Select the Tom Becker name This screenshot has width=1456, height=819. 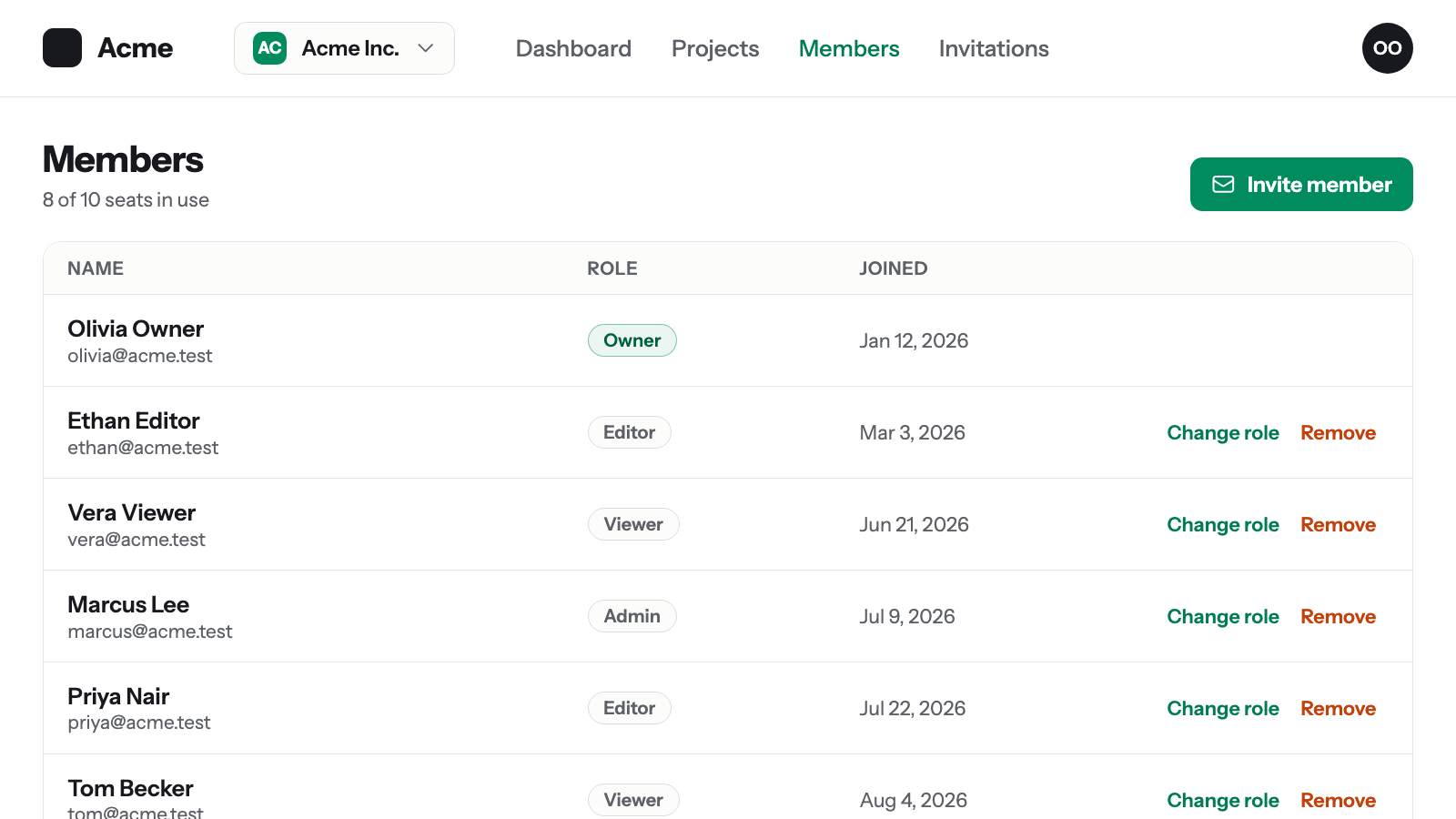coord(130,788)
